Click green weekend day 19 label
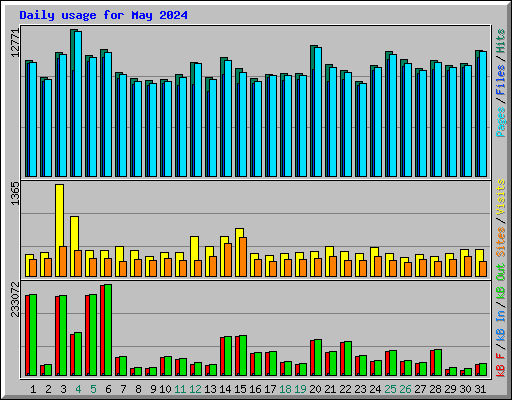Viewport: 512px width, 400px height. [300, 389]
